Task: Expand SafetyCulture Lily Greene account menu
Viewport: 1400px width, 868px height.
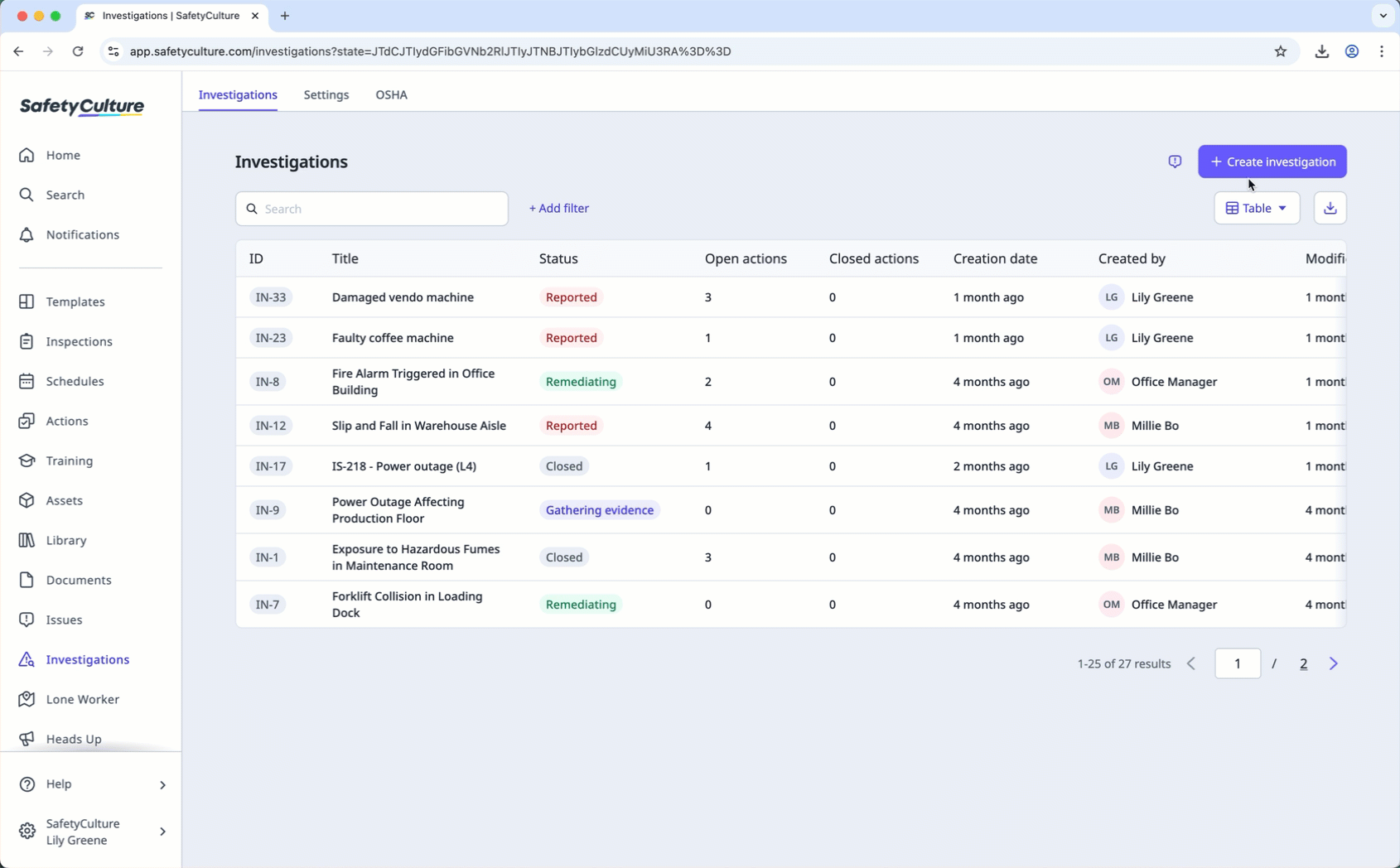Action: coord(91,832)
